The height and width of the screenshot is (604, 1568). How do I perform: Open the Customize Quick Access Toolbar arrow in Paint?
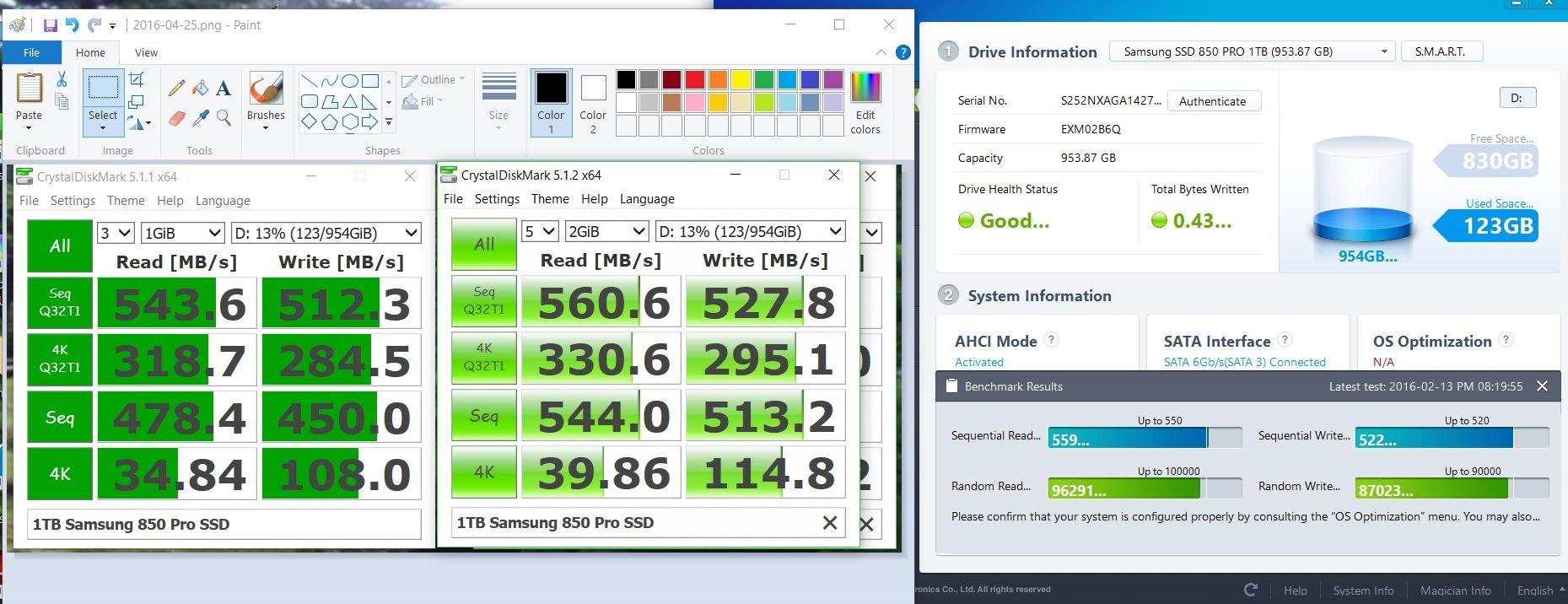tap(113, 26)
